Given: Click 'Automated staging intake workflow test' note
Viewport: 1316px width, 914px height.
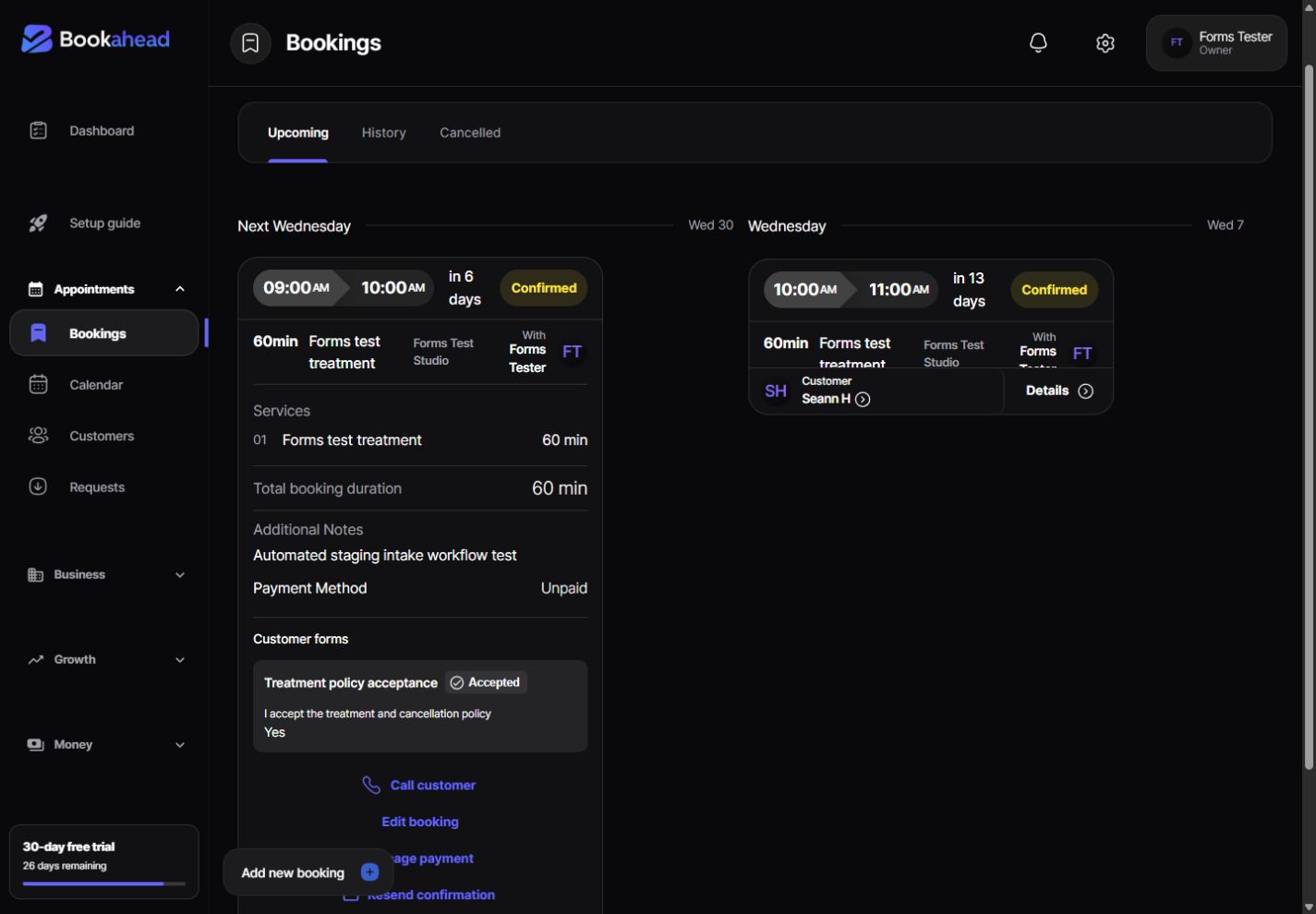Looking at the screenshot, I should (x=385, y=555).
